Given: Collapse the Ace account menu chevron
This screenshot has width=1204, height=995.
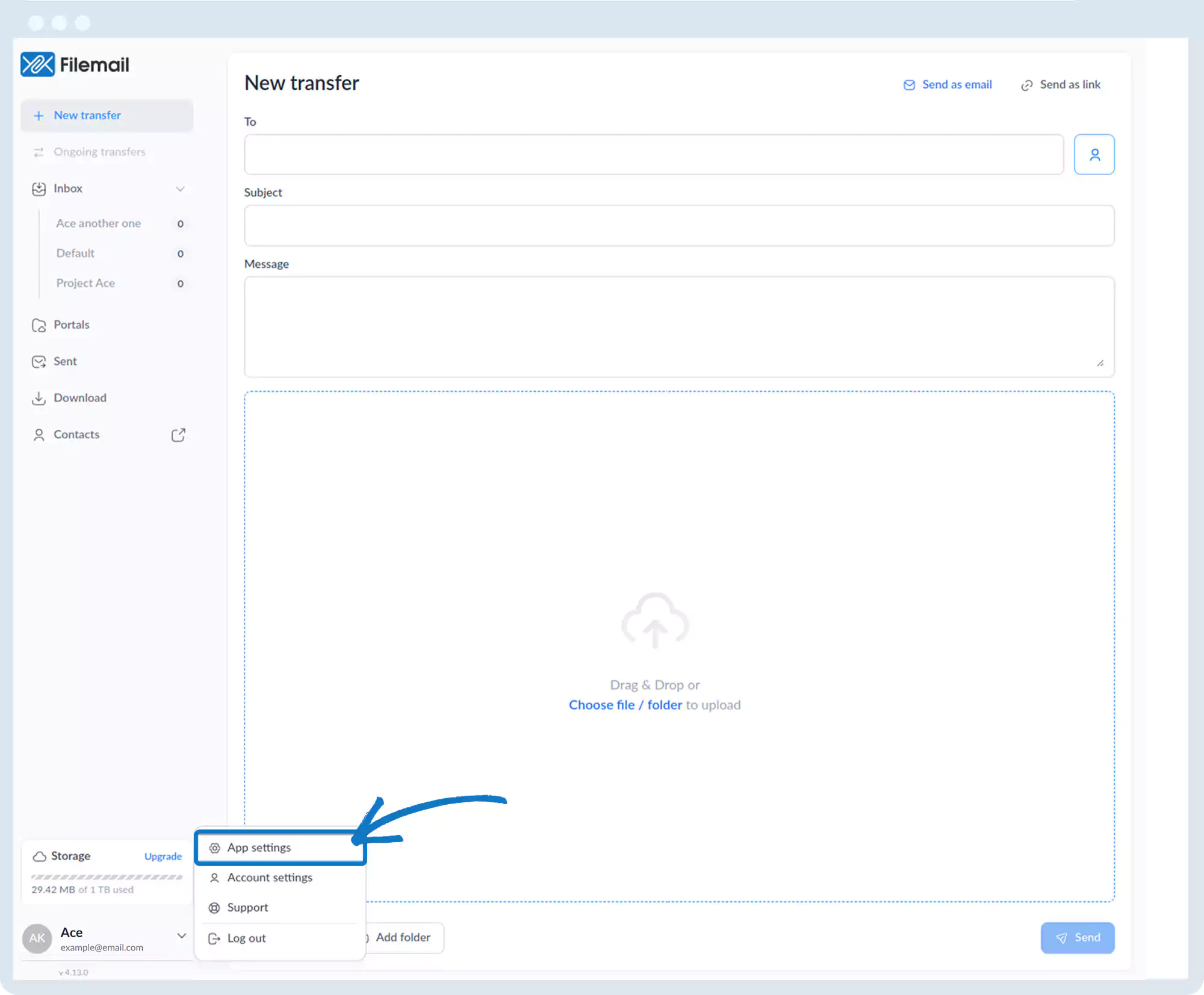Looking at the screenshot, I should [x=181, y=935].
